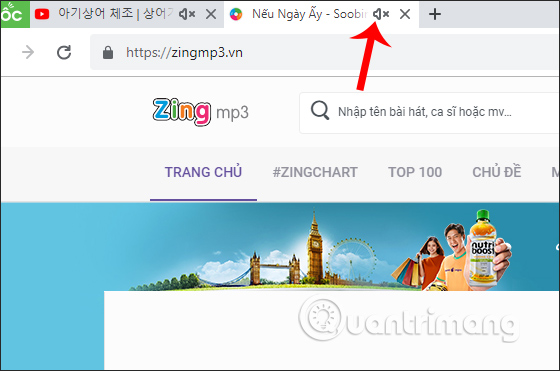The width and height of the screenshot is (560, 371).
Task: Click the muted speaker icon on Zing tab
Action: [381, 14]
